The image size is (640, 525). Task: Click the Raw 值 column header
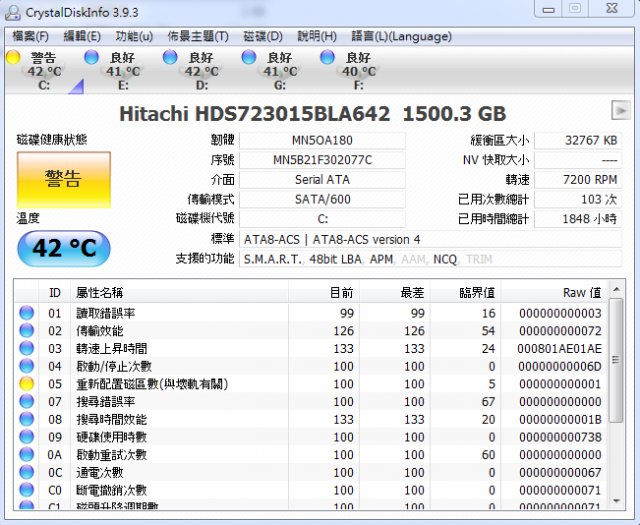pos(554,292)
